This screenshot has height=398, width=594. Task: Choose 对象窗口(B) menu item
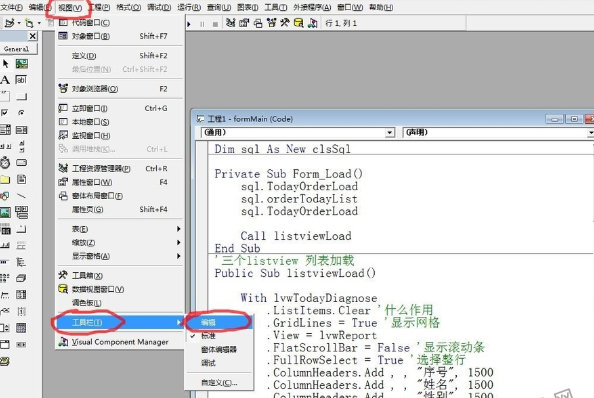click(120, 36)
